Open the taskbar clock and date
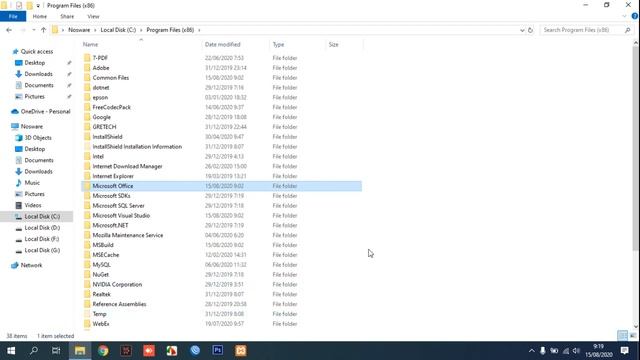 click(599, 351)
